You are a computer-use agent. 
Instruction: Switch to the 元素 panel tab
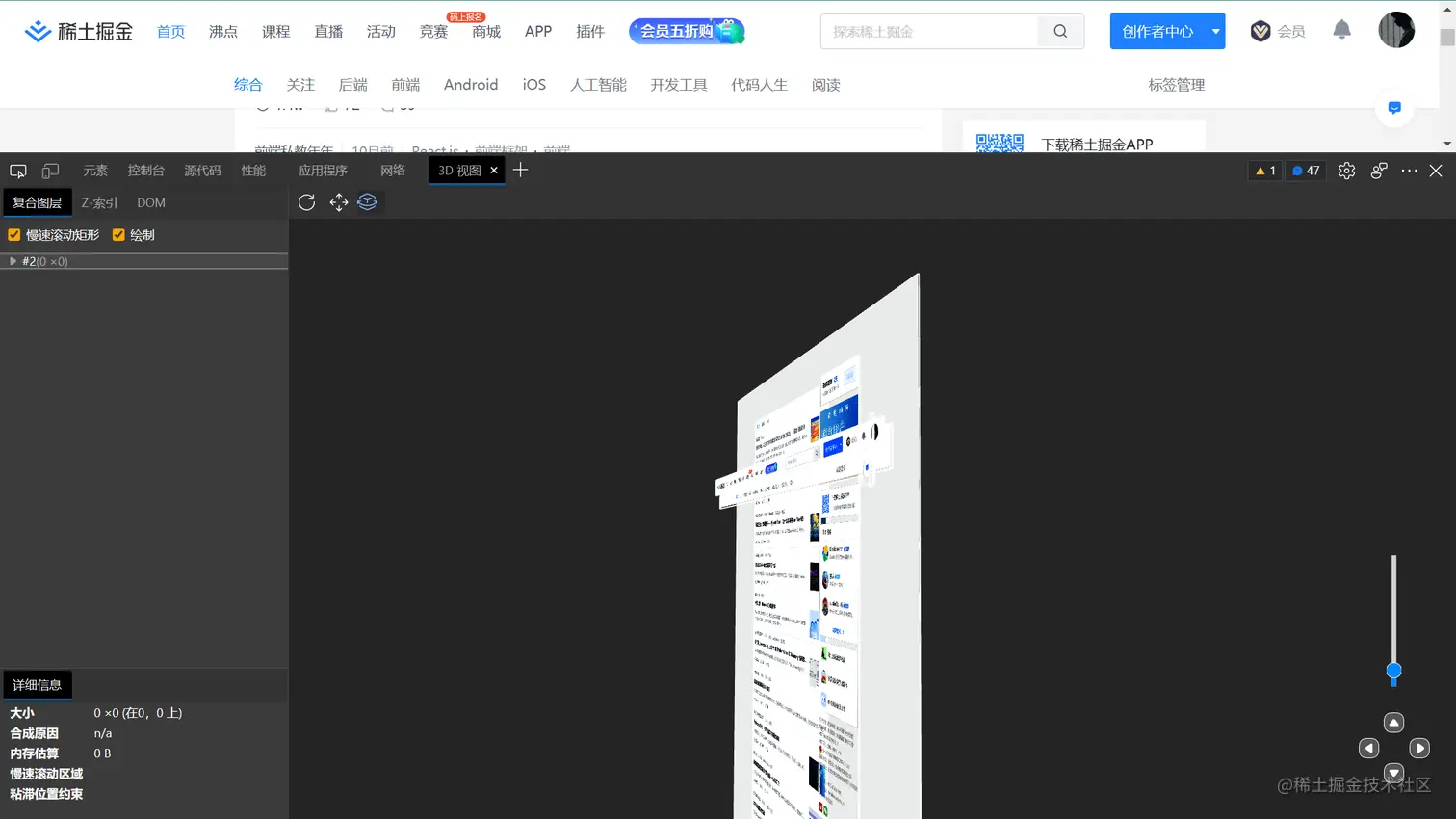point(94,170)
